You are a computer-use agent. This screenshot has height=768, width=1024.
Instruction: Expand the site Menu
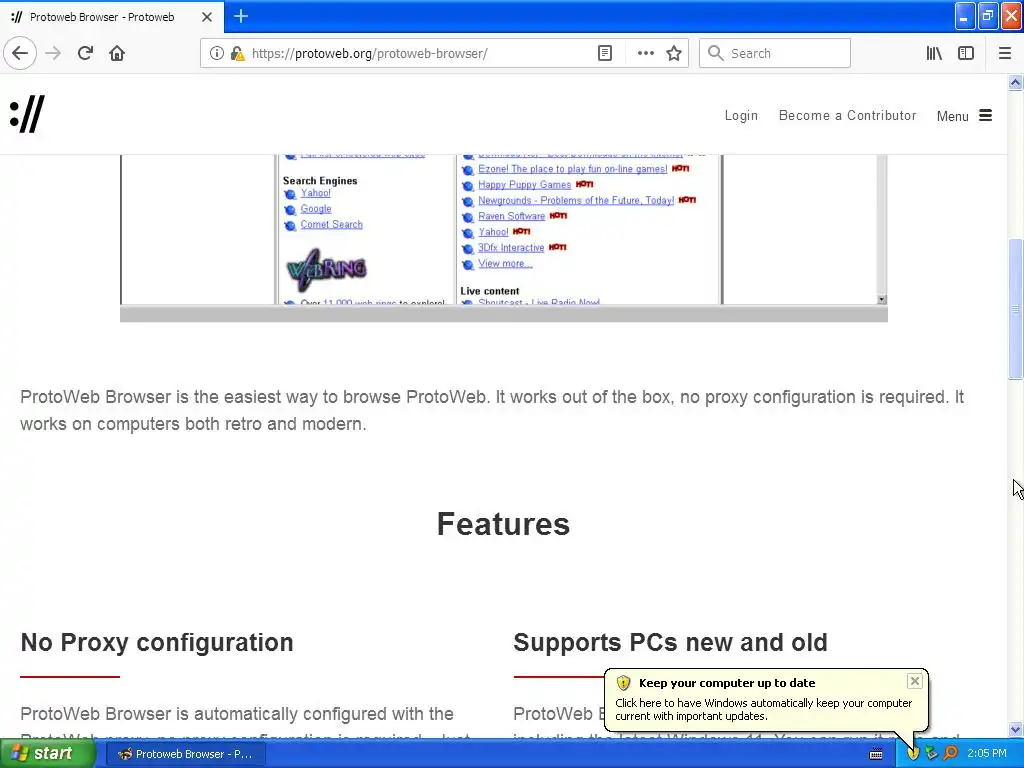(x=964, y=116)
